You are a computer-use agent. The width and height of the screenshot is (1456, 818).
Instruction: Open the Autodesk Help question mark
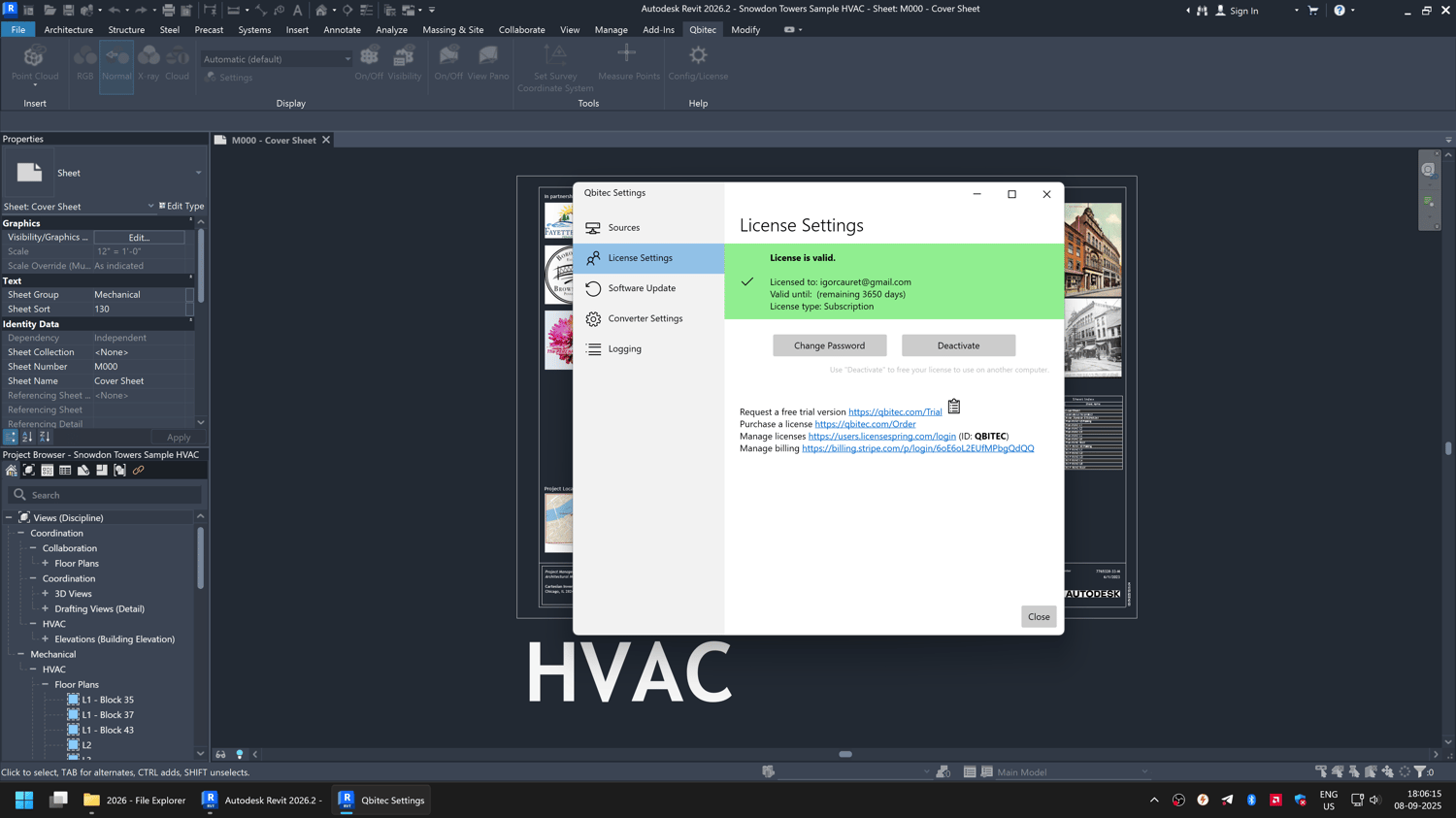pyautogui.click(x=1340, y=10)
